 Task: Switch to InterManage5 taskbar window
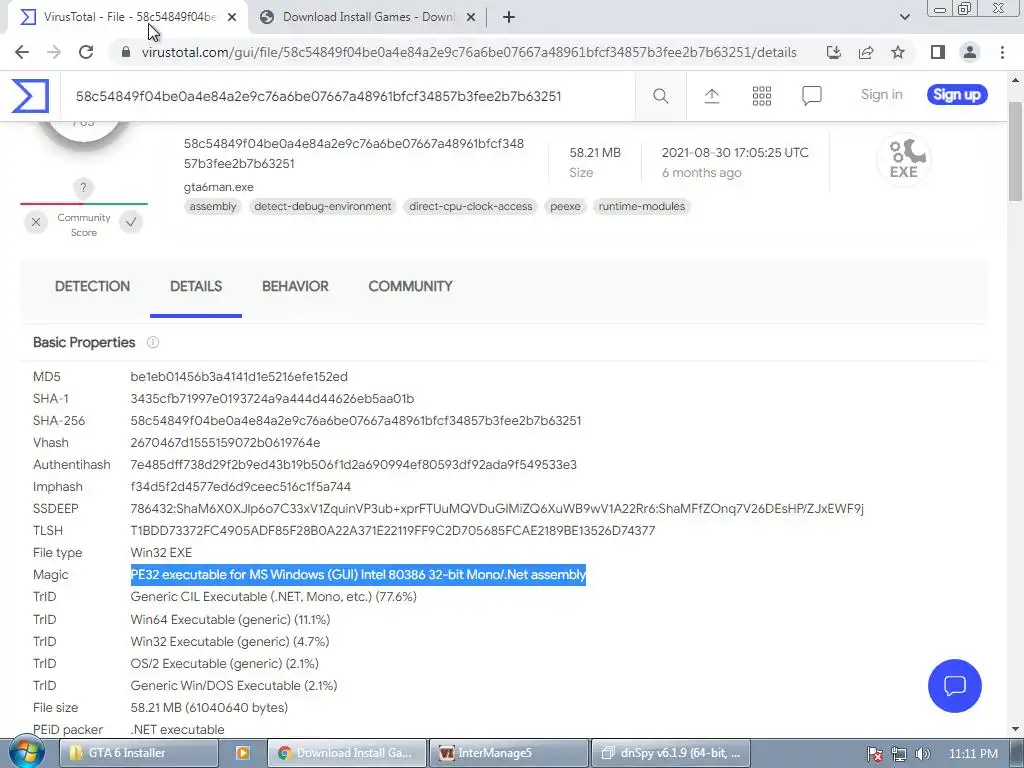tap(509, 753)
